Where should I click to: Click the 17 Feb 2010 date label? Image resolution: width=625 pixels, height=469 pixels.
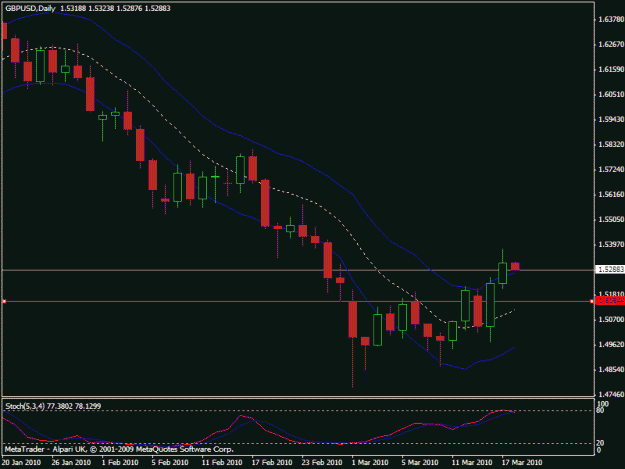coord(272,463)
